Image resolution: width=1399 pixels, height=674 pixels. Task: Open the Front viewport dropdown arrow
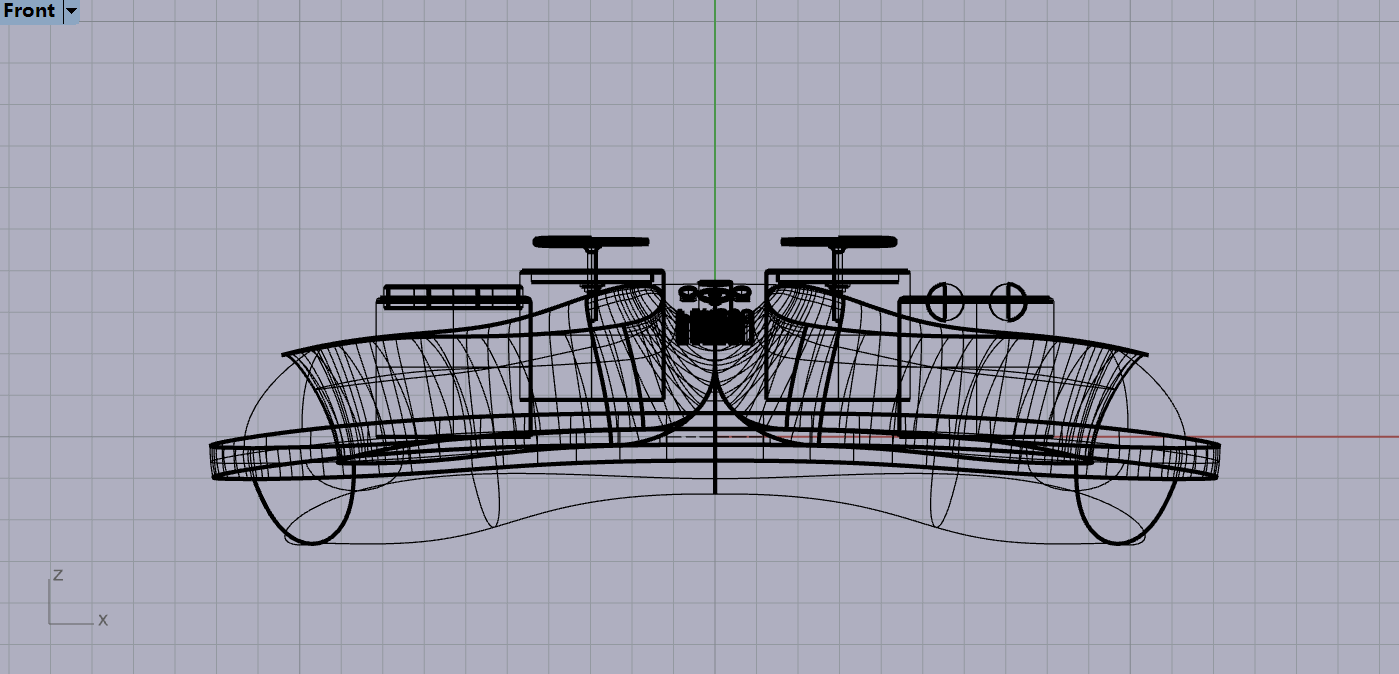71,12
